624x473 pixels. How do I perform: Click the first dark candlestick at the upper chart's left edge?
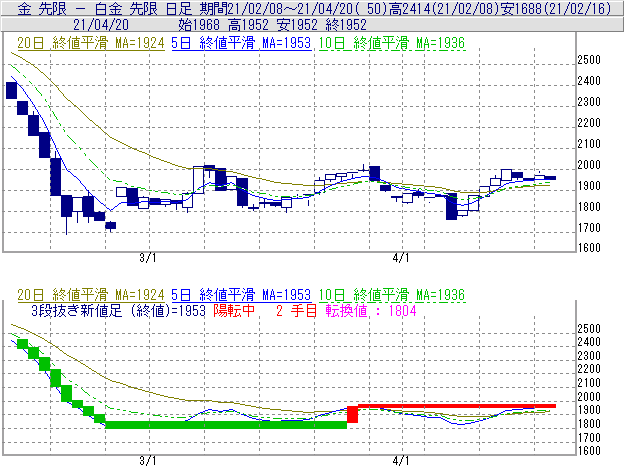tap(12, 90)
